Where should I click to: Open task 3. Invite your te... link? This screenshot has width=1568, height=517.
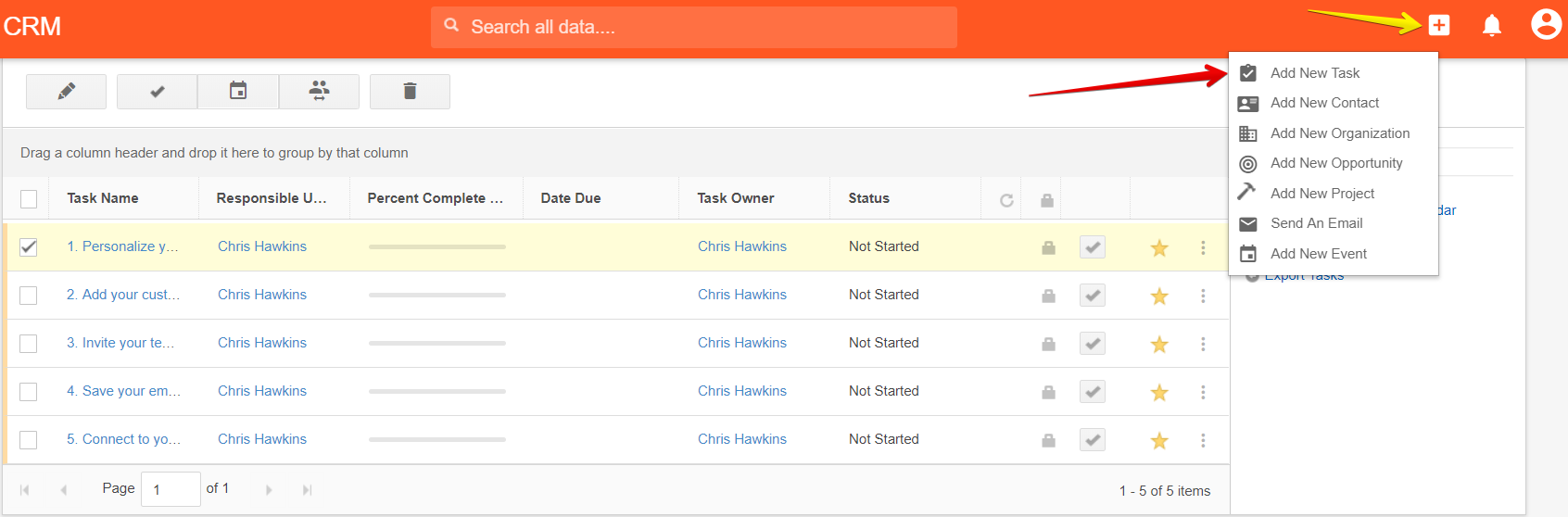pyautogui.click(x=120, y=343)
